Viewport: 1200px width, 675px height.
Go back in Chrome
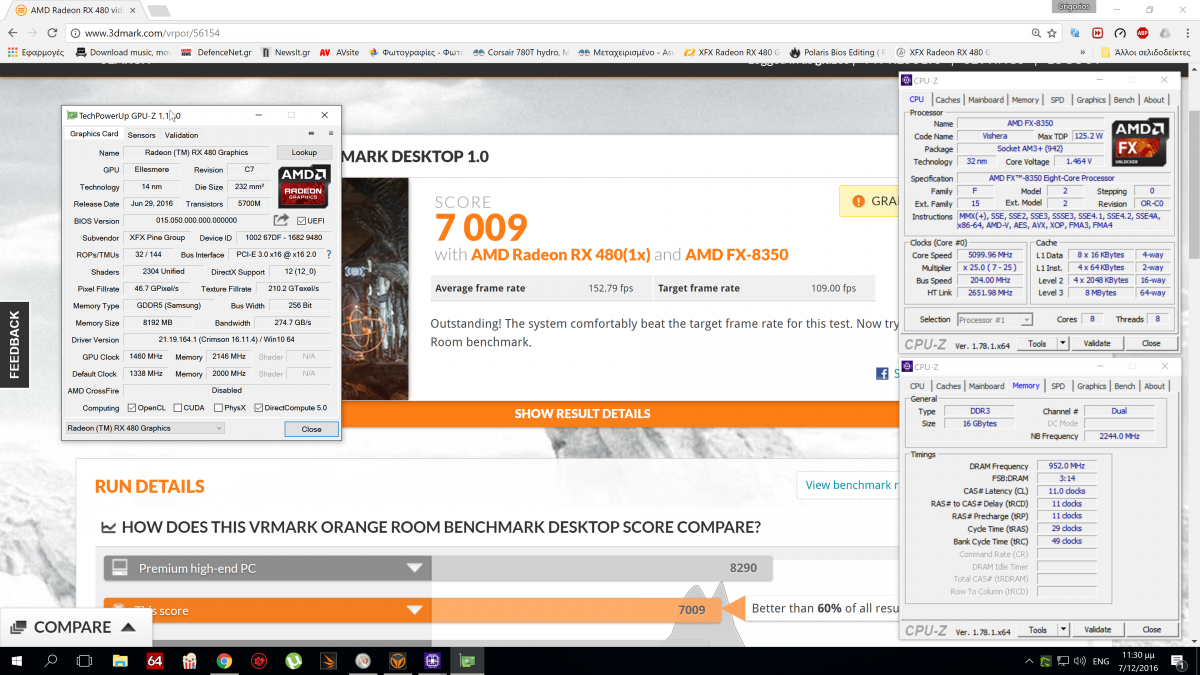point(13,33)
